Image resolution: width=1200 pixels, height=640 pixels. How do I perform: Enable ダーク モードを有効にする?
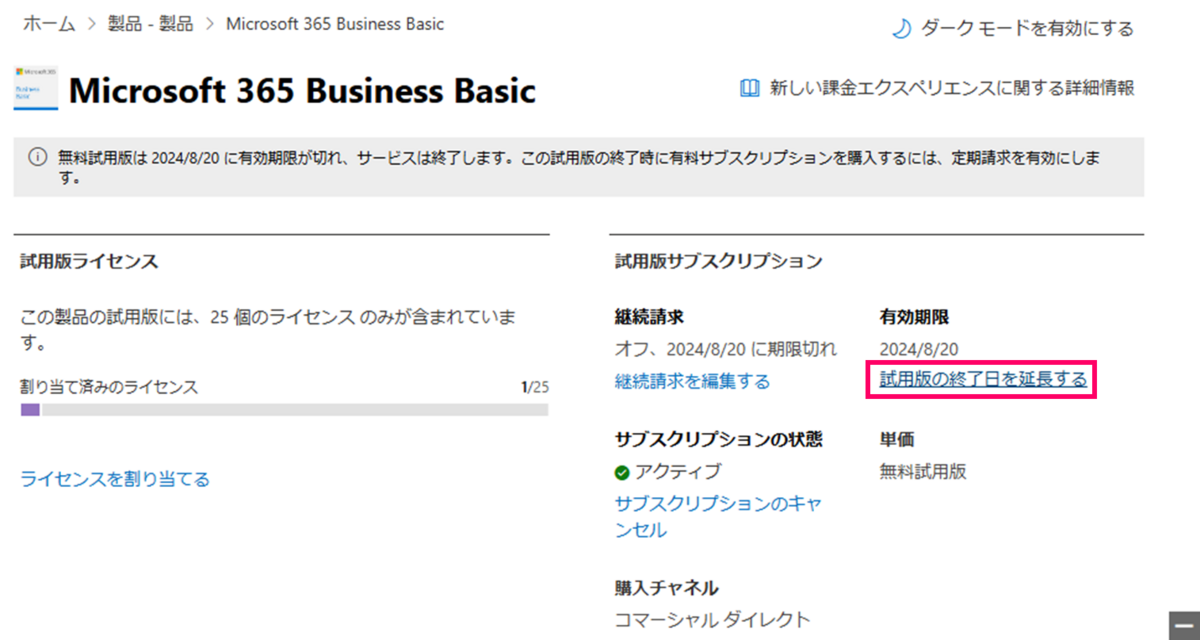pyautogui.click(x=1027, y=29)
